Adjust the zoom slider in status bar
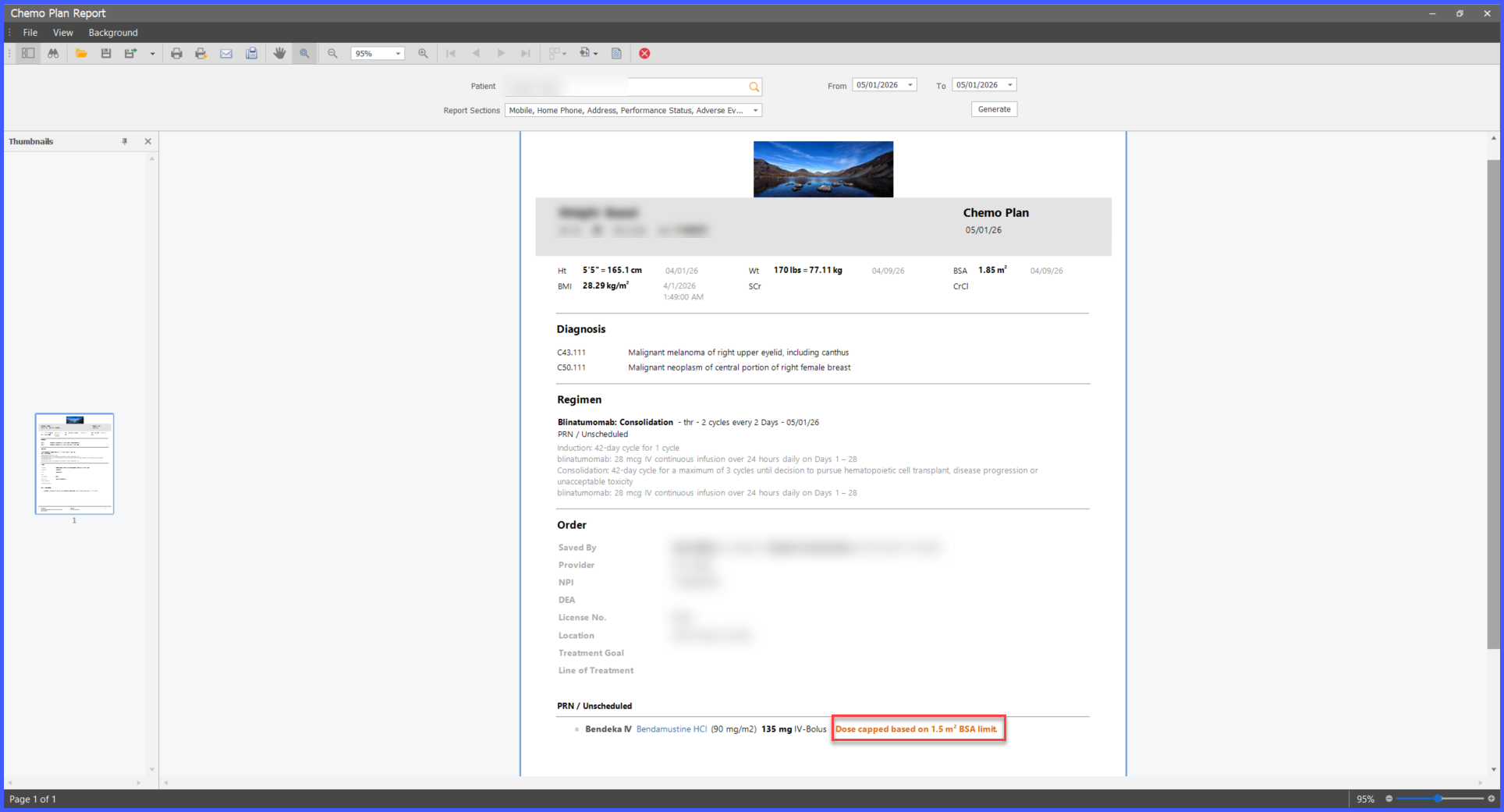The height and width of the screenshot is (812, 1504). (1439, 799)
